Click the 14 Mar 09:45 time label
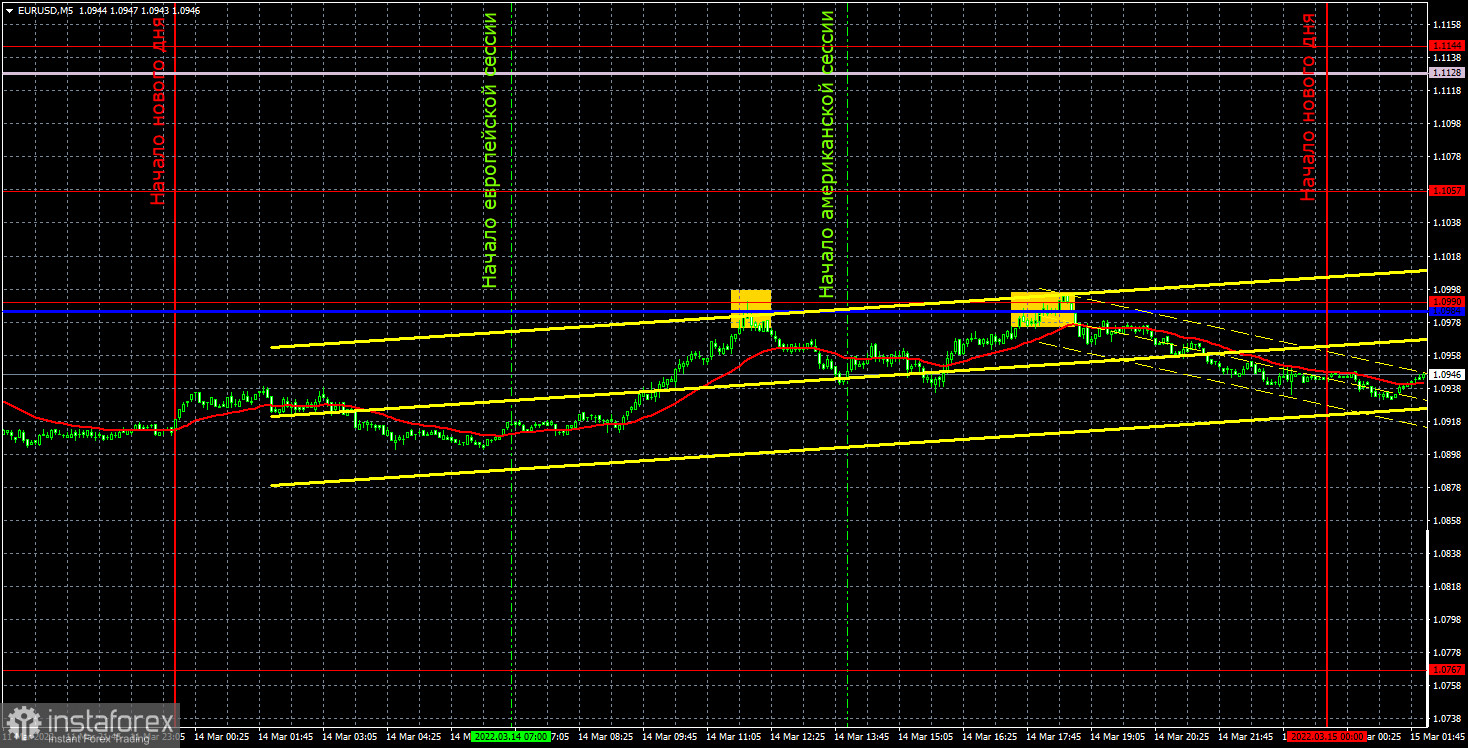The width and height of the screenshot is (1468, 748). point(670,737)
